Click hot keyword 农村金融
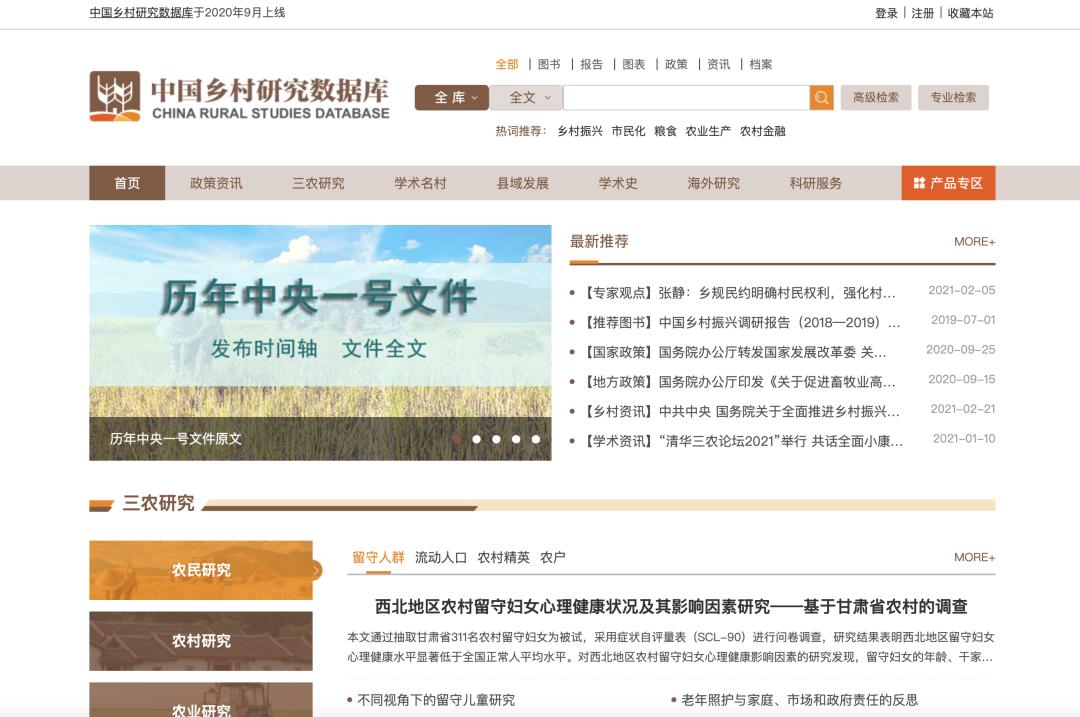 [x=762, y=131]
